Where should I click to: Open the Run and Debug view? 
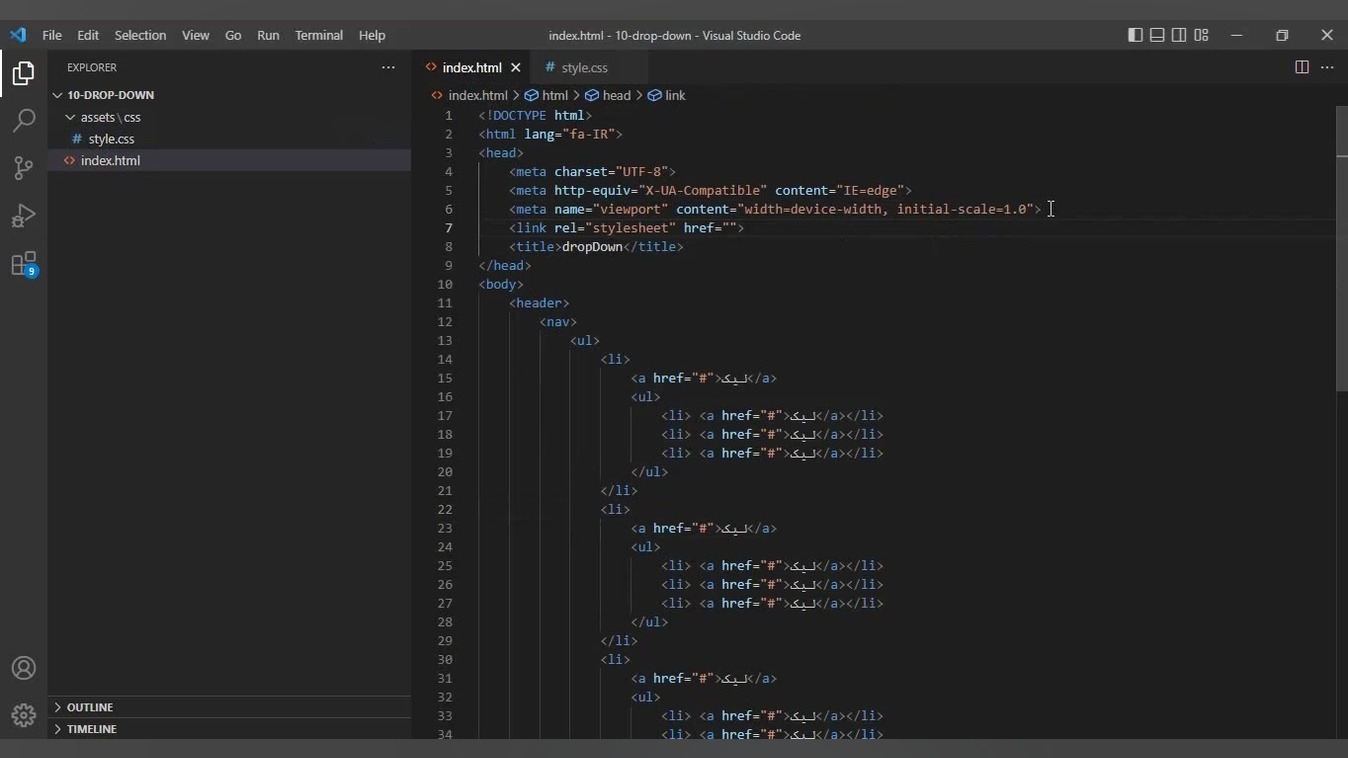tap(23, 216)
